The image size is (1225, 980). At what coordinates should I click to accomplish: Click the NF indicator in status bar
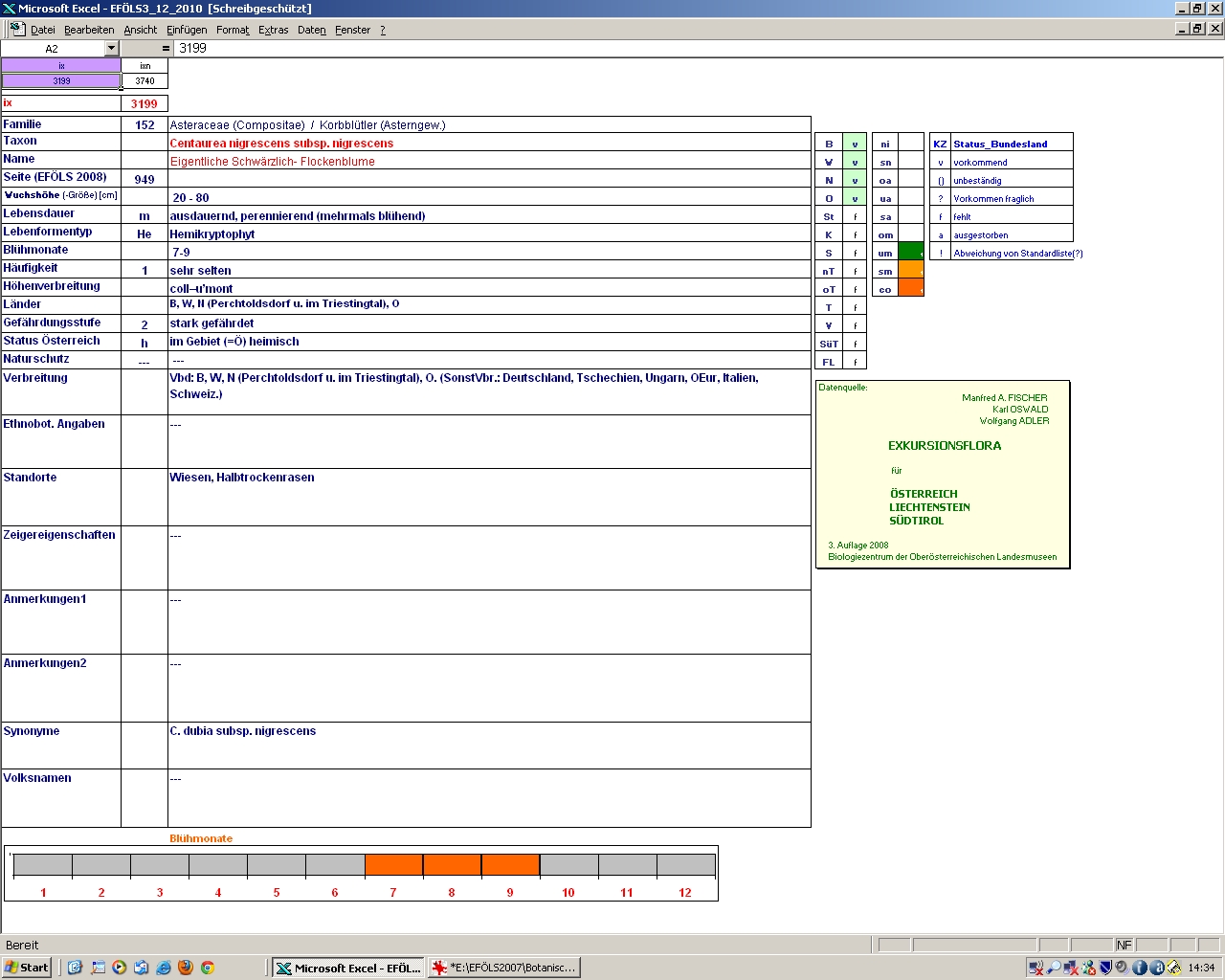click(1125, 945)
